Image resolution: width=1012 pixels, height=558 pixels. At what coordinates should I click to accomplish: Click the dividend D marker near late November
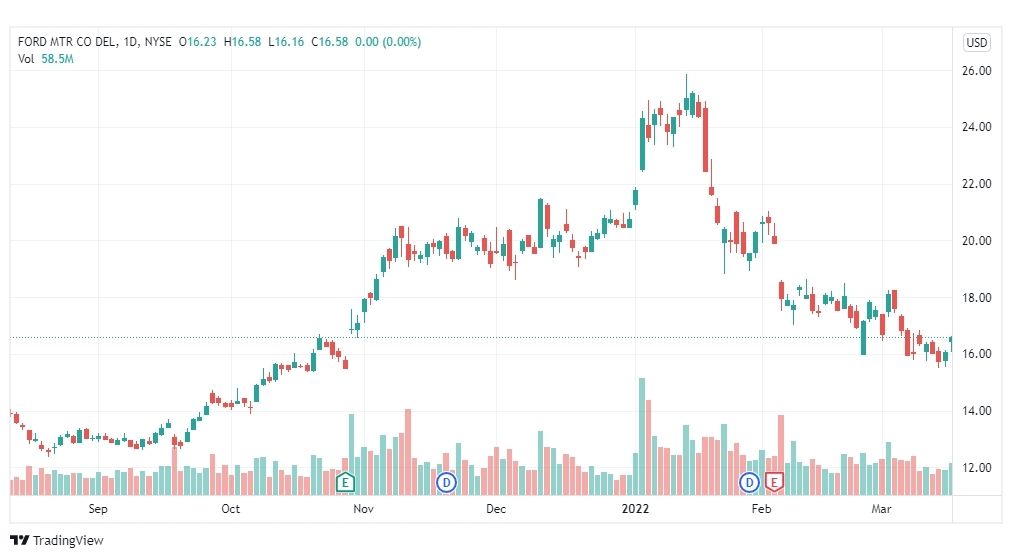(446, 482)
